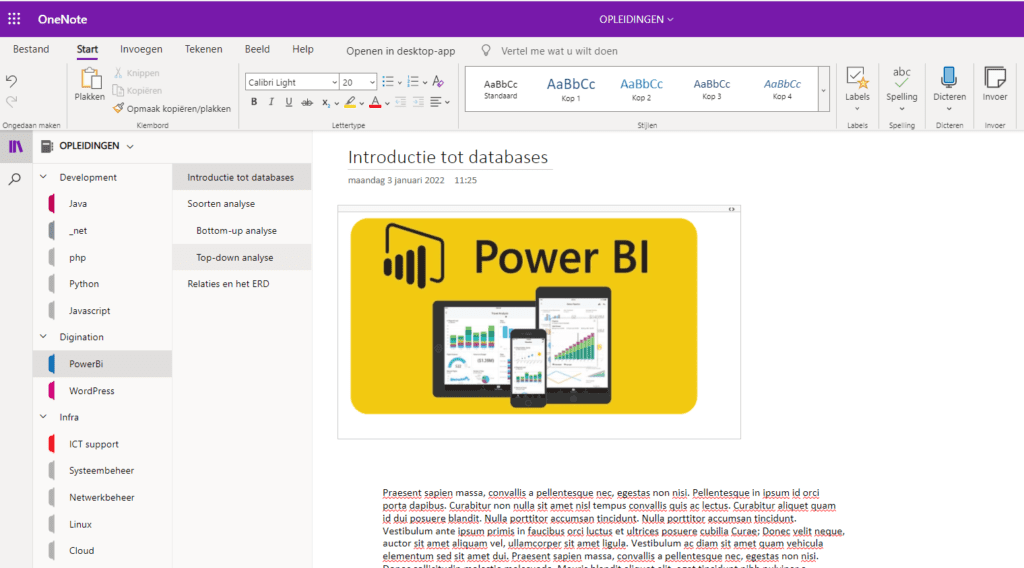Click the paragraph alignment icon
This screenshot has height=568, width=1024.
tap(436, 102)
